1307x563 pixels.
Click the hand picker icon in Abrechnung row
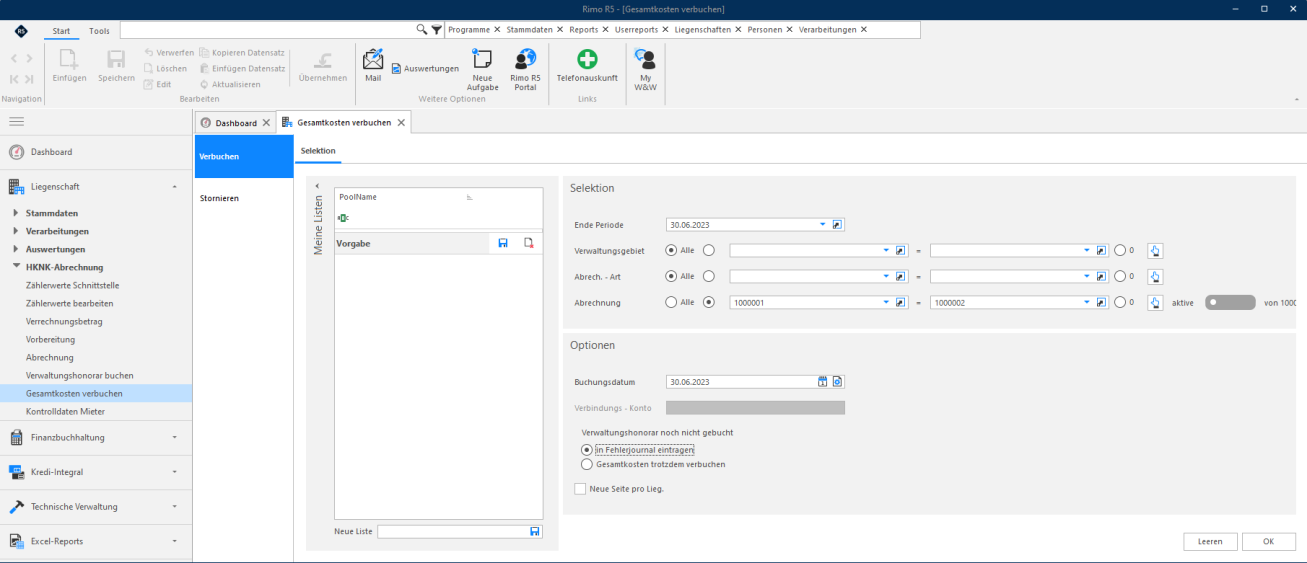point(1156,302)
